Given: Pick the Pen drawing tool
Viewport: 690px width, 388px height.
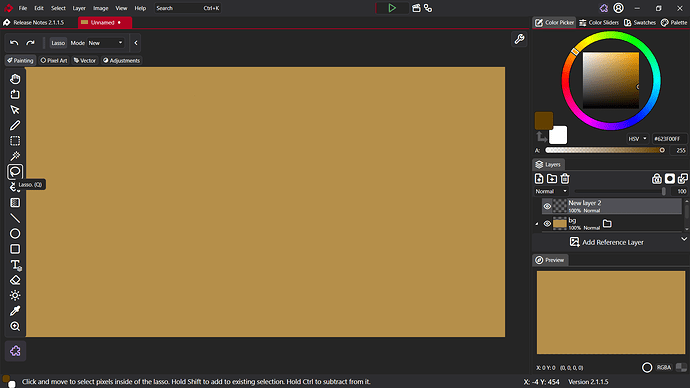Looking at the screenshot, I should [x=15, y=125].
